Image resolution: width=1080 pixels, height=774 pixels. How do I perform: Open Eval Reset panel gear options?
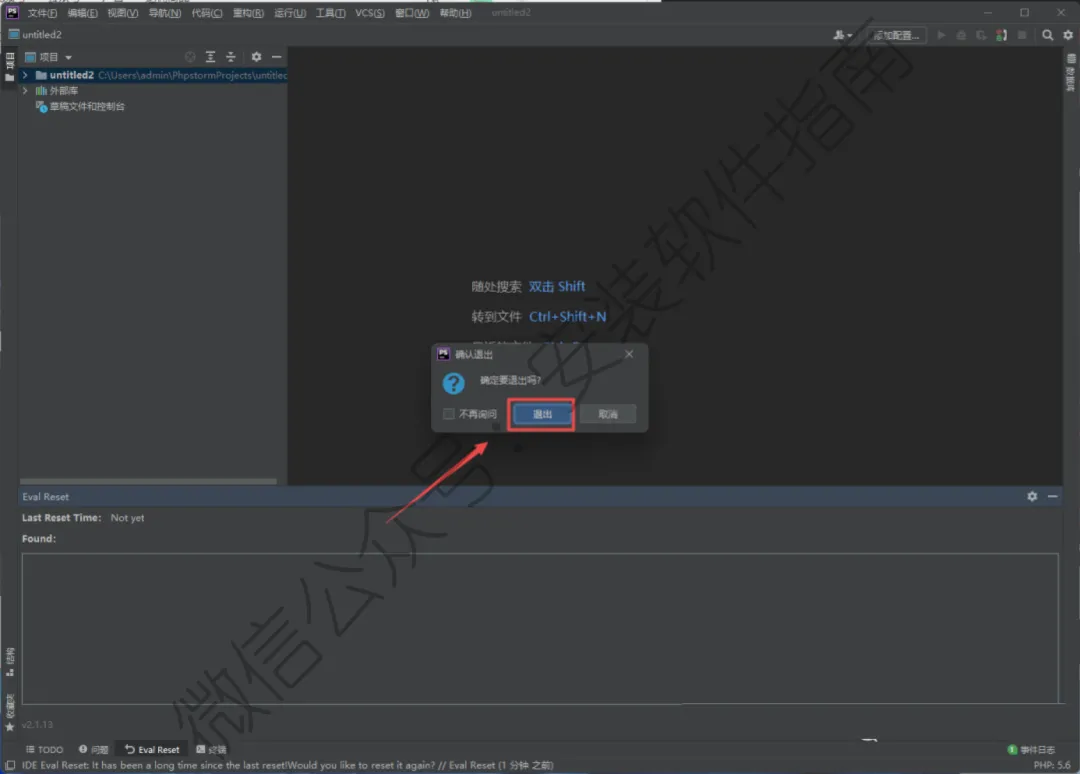(1032, 496)
